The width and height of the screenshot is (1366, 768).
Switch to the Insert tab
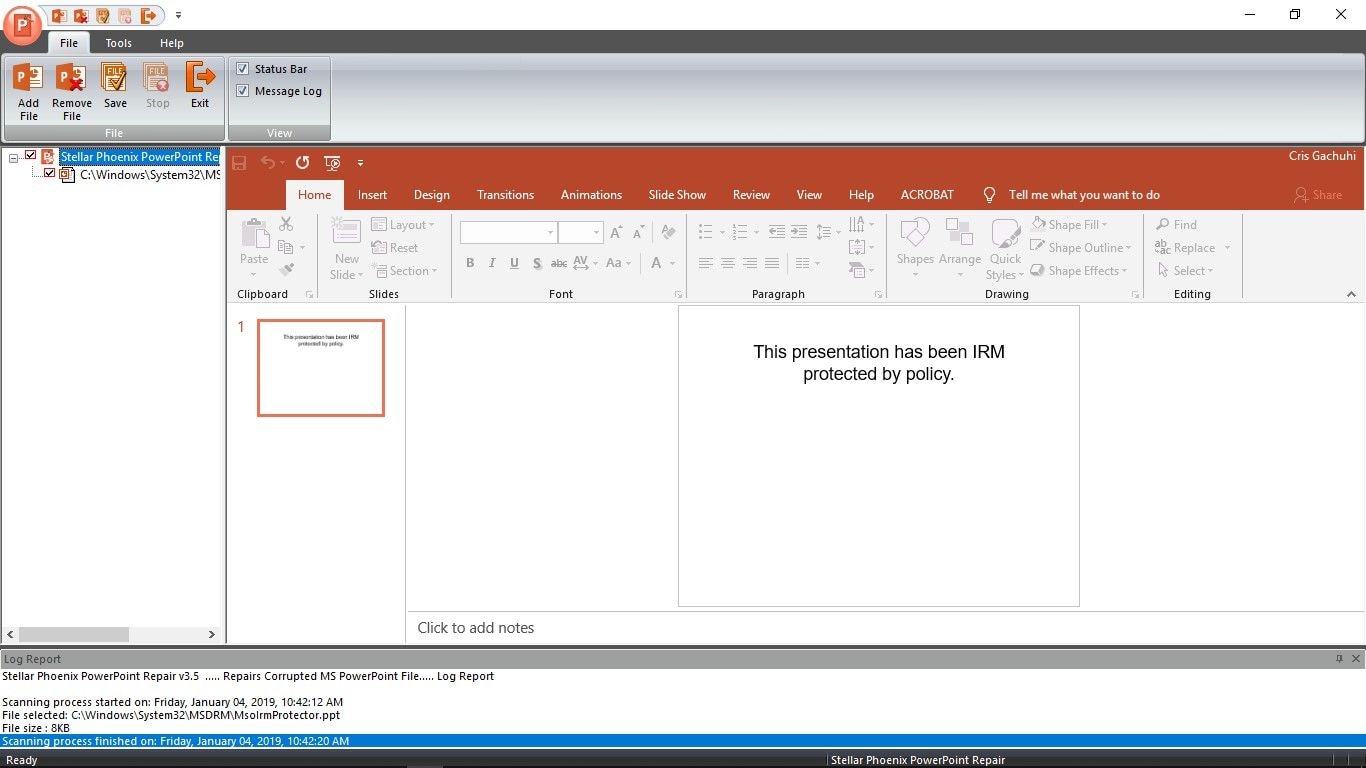click(373, 195)
